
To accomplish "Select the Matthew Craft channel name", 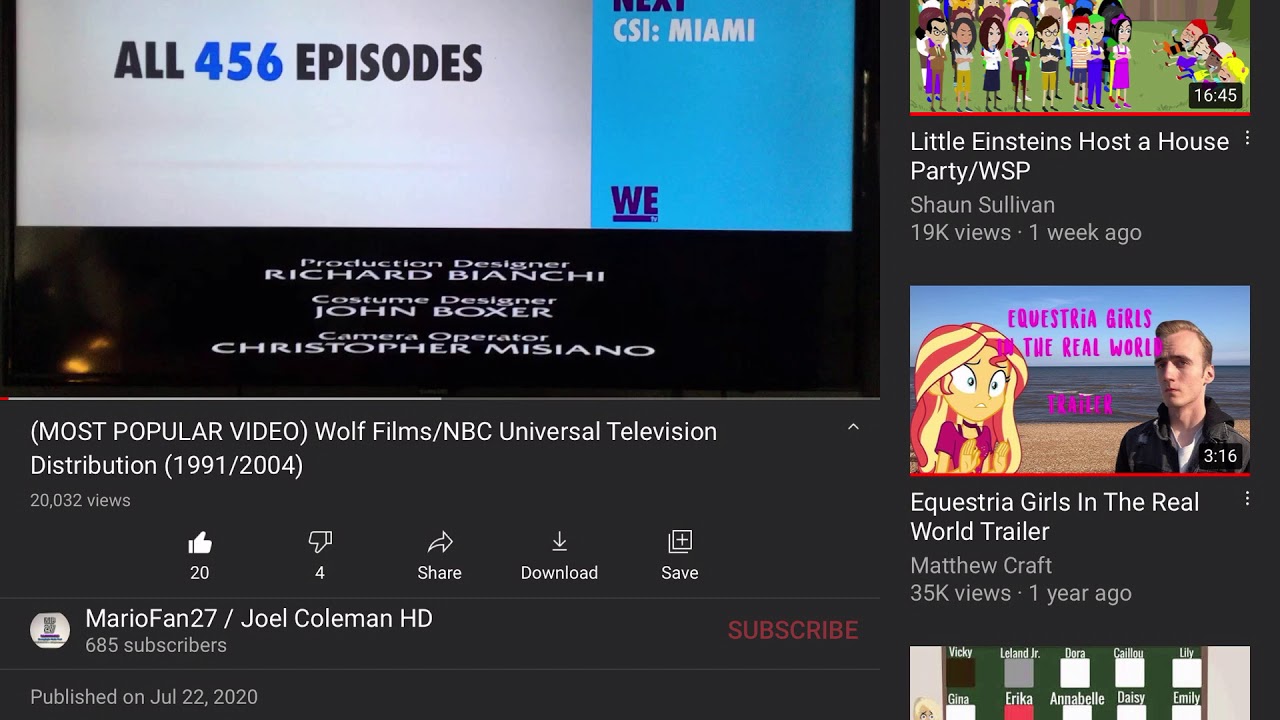I will (x=981, y=566).
